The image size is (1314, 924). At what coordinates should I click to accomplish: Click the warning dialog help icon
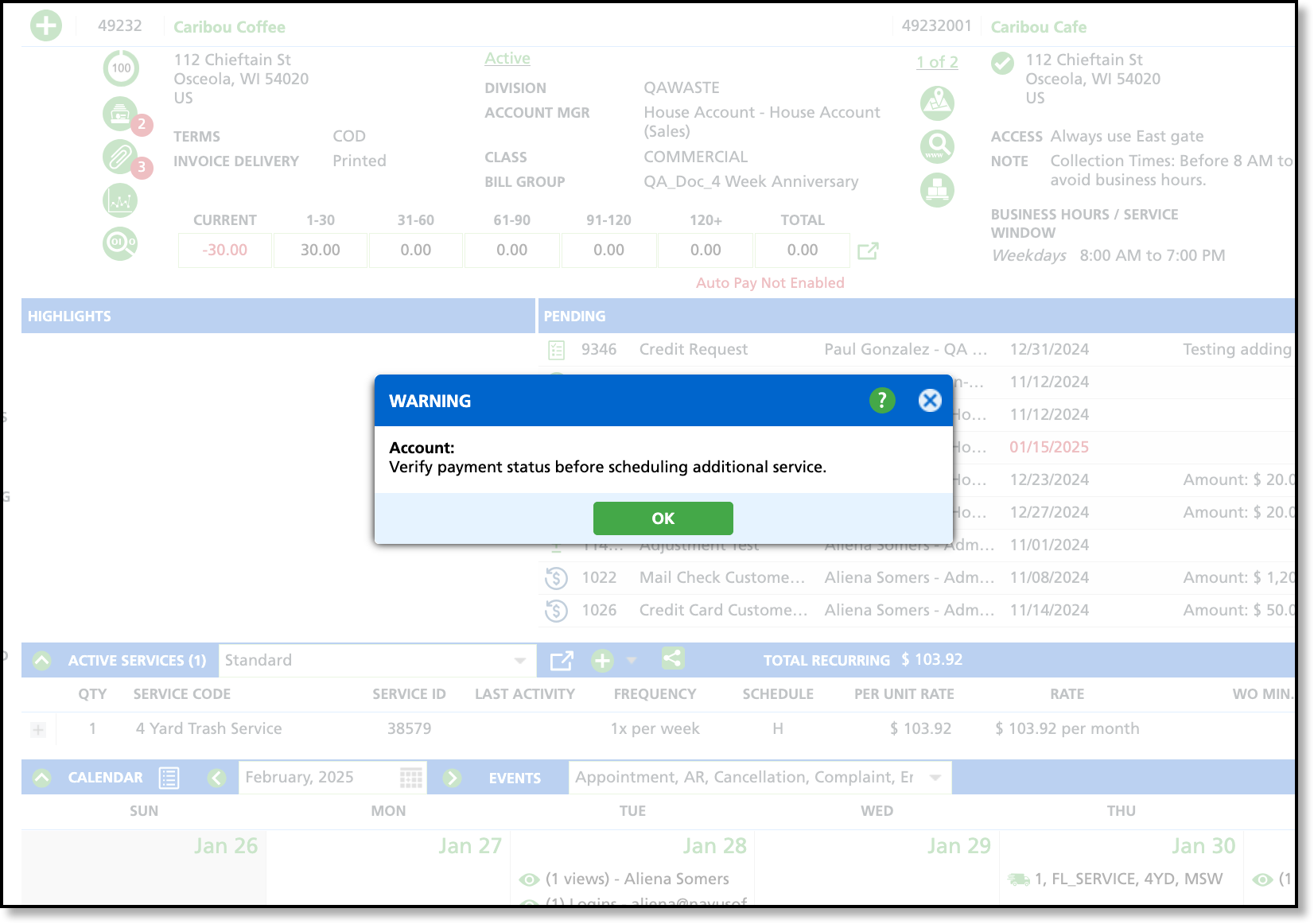click(882, 401)
